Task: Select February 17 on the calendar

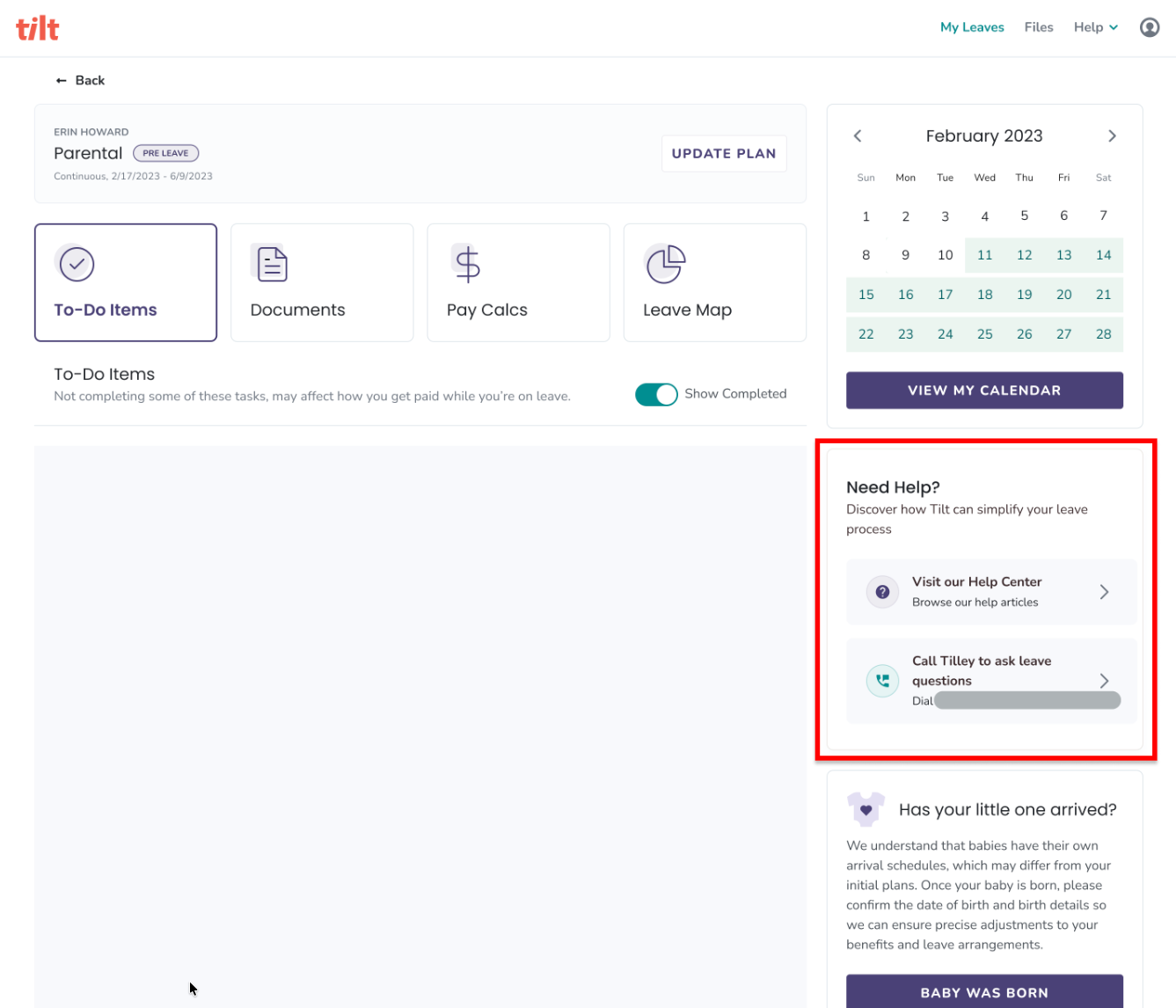Action: (945, 295)
